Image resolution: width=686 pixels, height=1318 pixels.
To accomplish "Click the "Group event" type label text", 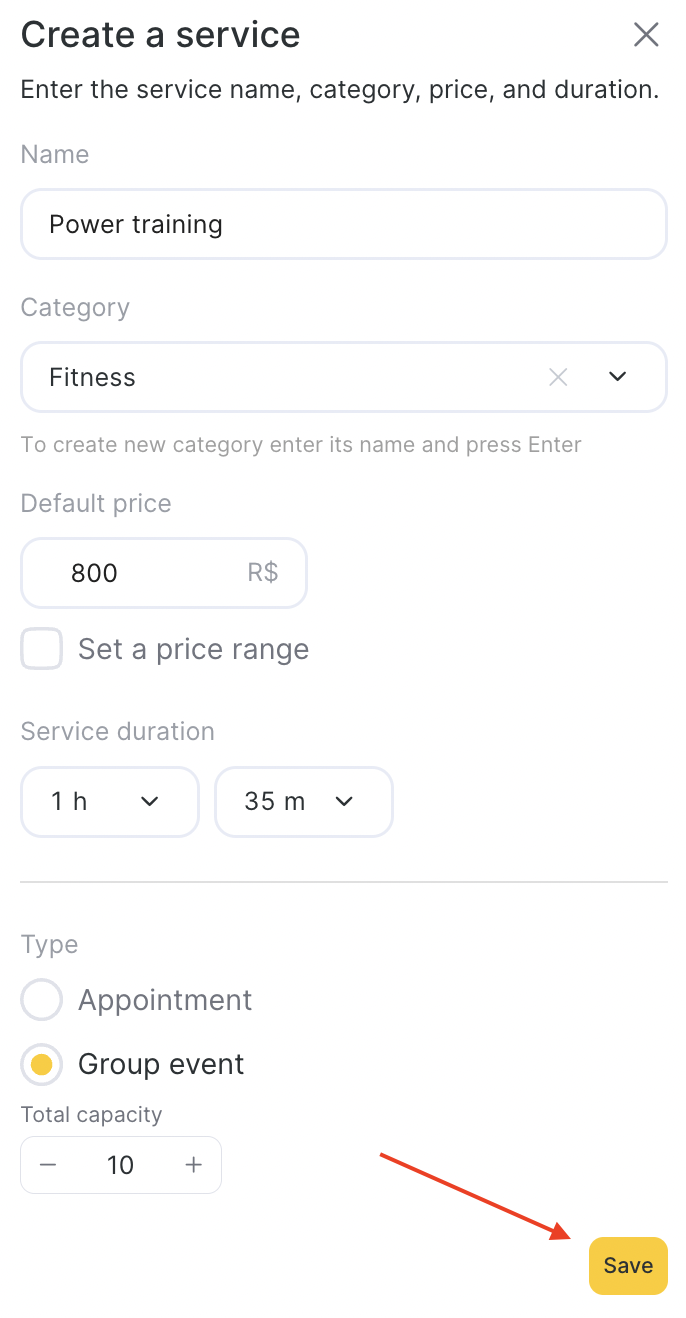I will [x=161, y=1064].
